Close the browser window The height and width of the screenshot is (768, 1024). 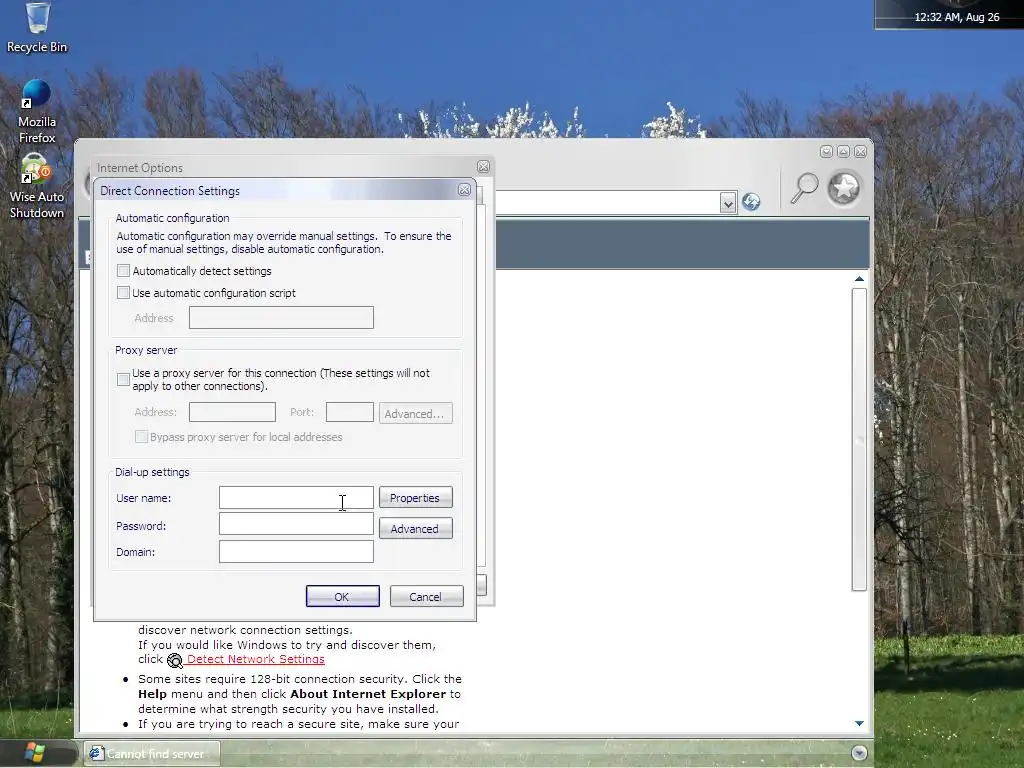click(861, 152)
